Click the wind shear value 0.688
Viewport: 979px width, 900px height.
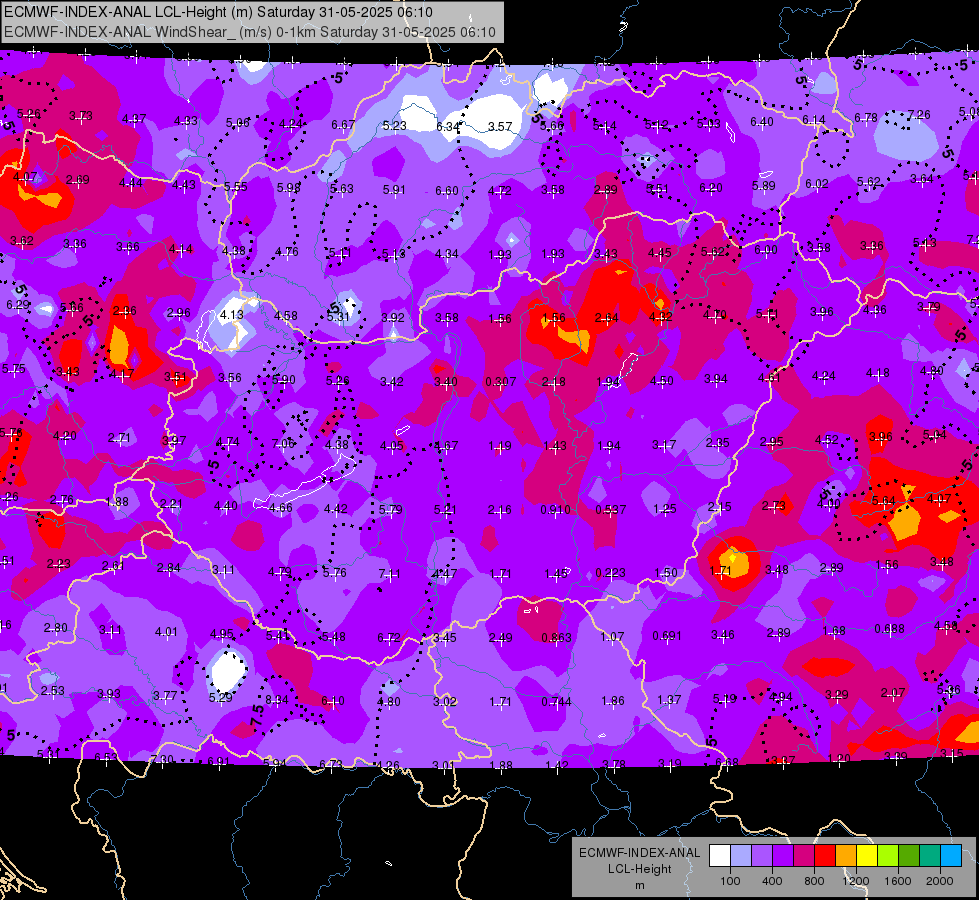pos(889,628)
